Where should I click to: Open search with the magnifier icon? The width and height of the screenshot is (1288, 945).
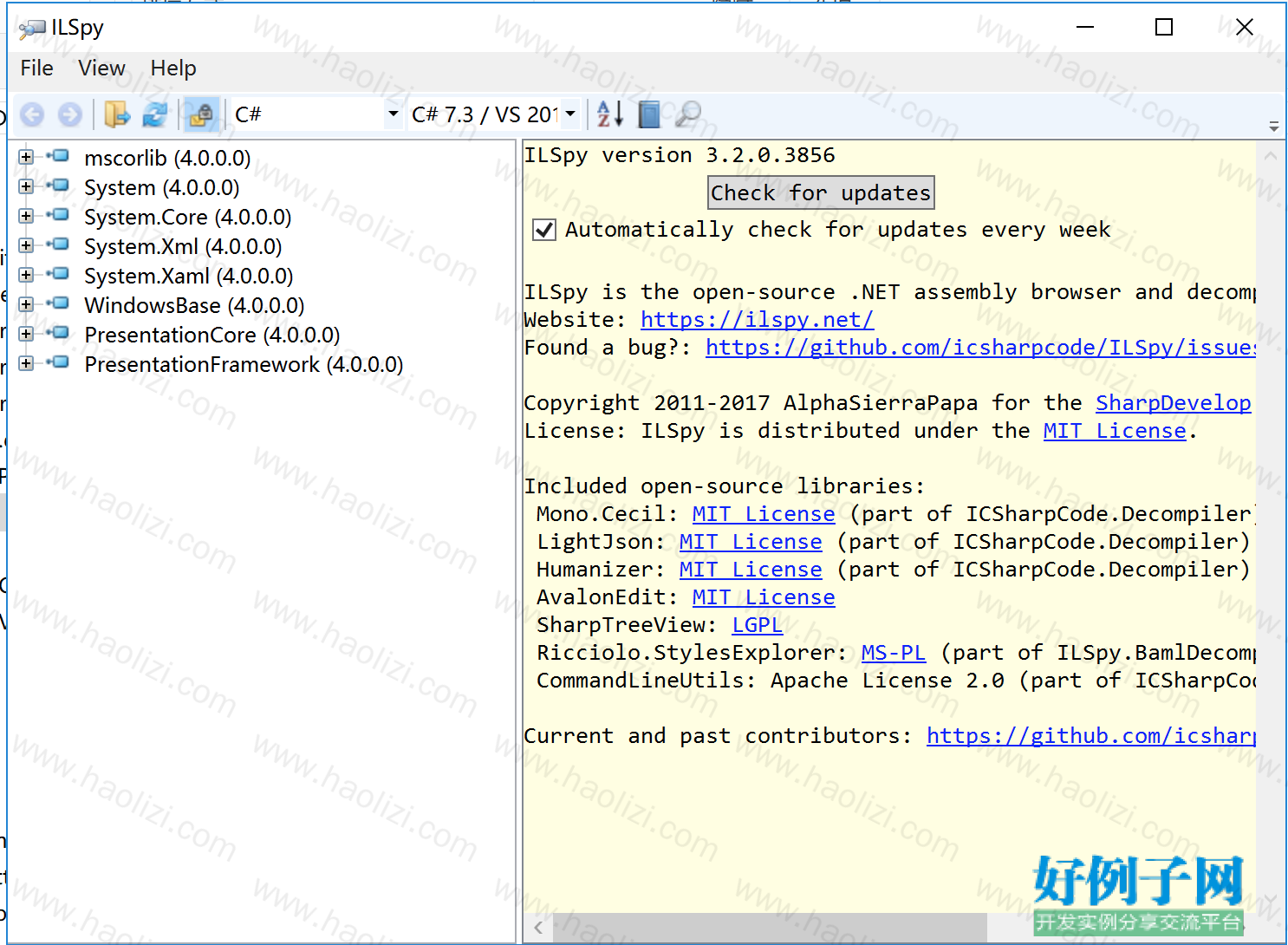click(x=688, y=114)
